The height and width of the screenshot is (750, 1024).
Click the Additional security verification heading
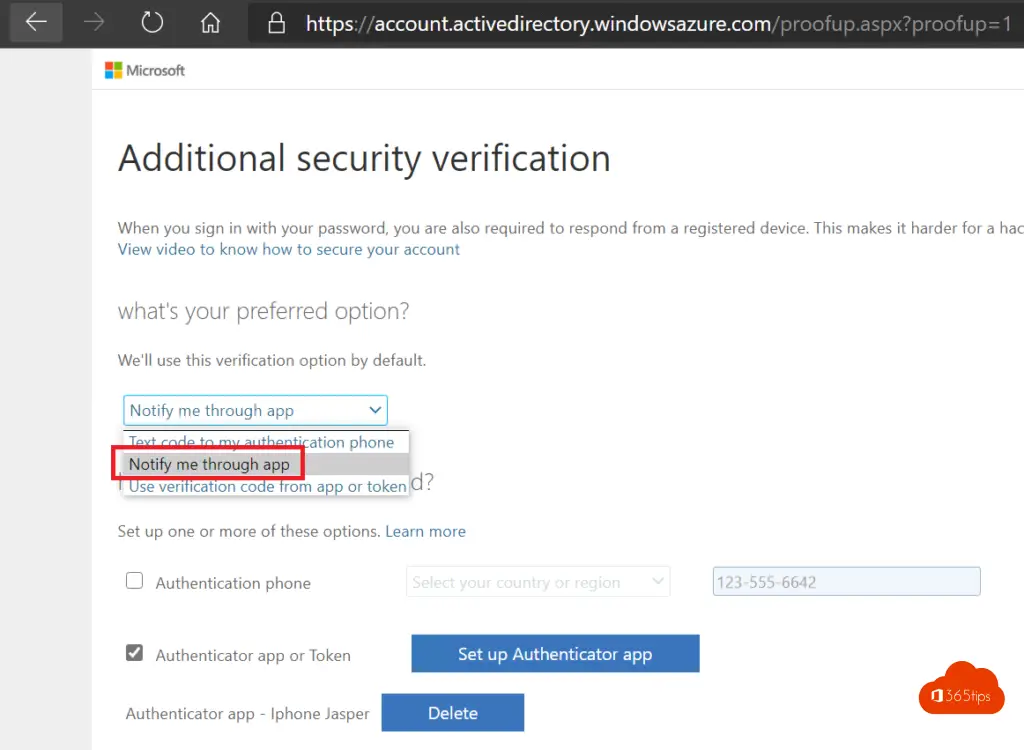[x=364, y=158]
